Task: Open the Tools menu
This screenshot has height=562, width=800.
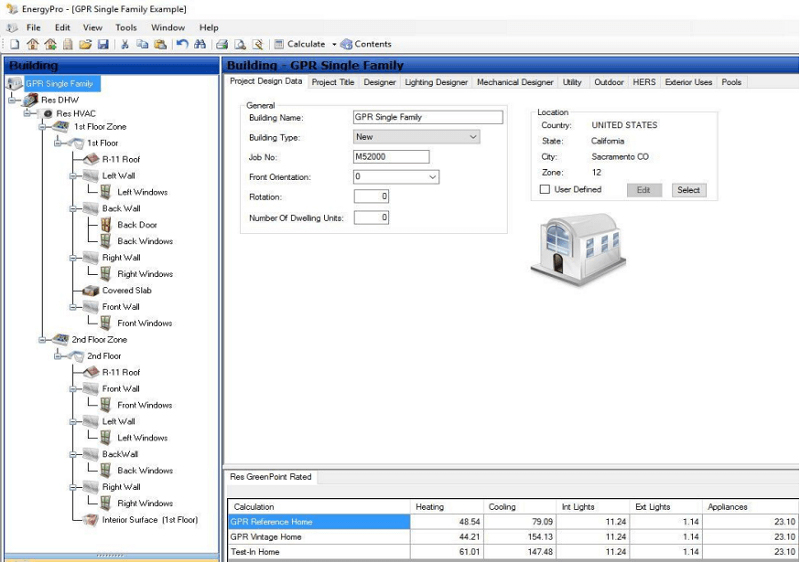Action: [x=126, y=27]
